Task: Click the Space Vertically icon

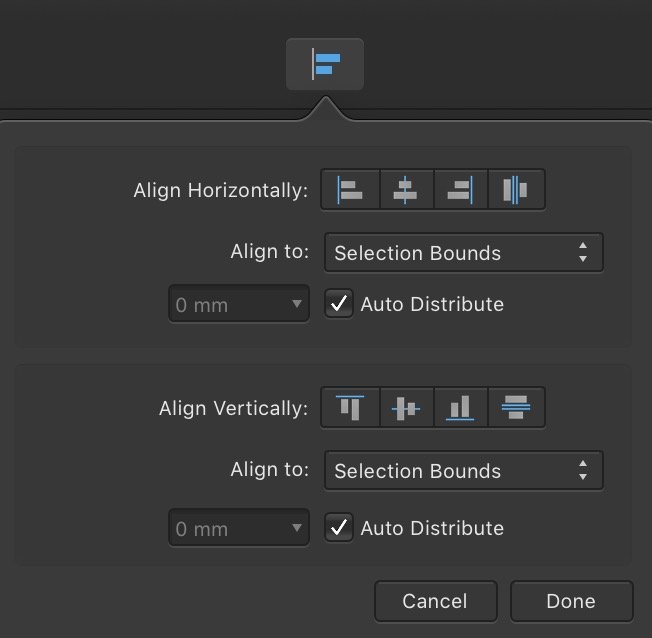Action: coord(516,407)
